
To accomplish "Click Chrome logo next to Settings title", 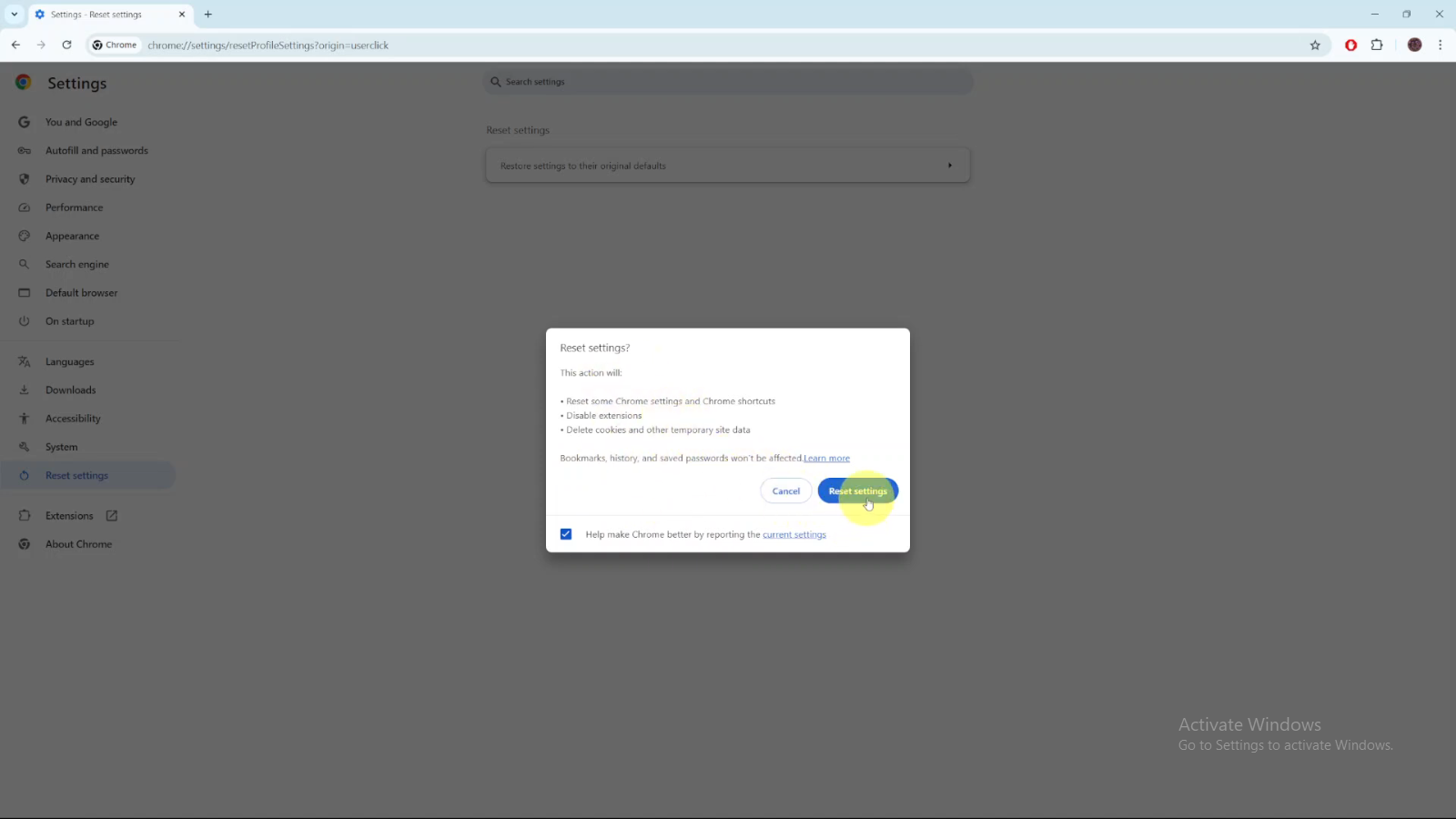I will [24, 82].
